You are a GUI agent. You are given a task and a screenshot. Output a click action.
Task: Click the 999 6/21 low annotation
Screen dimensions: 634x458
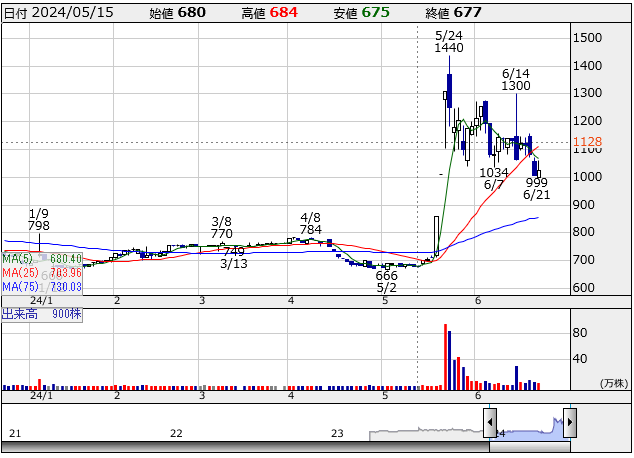[x=537, y=188]
